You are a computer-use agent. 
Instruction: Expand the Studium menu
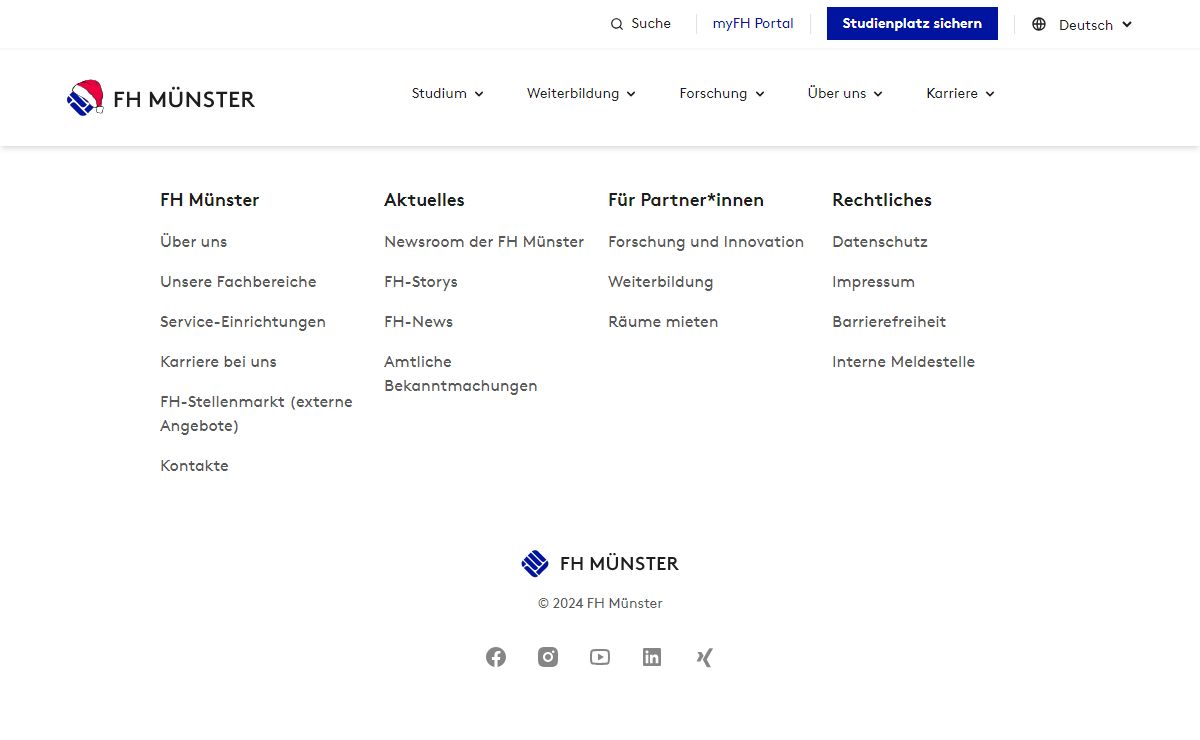[x=447, y=94]
